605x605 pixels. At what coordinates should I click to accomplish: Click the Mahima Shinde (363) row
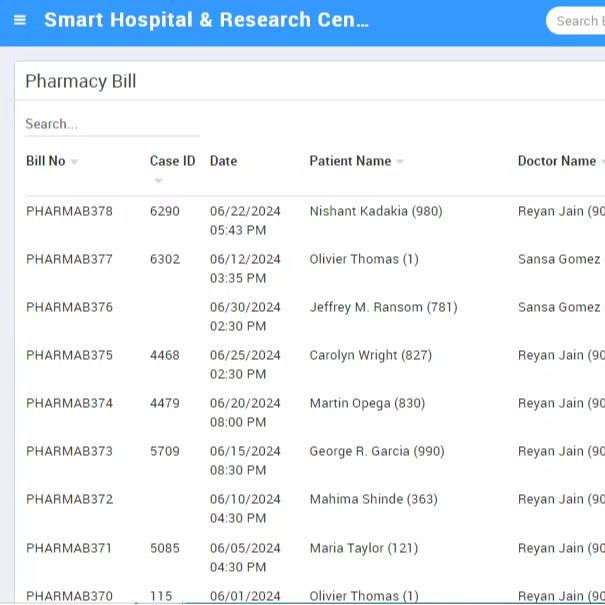373,499
